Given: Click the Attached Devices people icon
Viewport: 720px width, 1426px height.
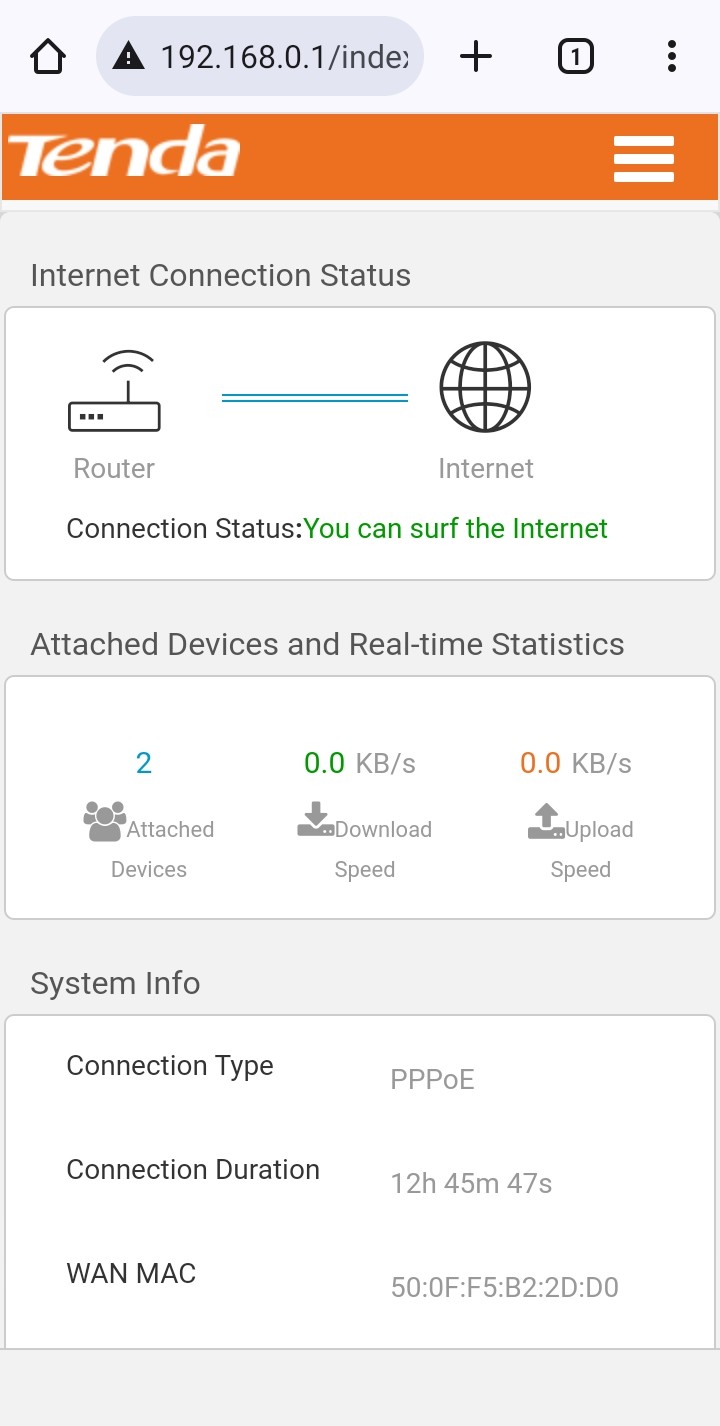Looking at the screenshot, I should coord(105,821).
